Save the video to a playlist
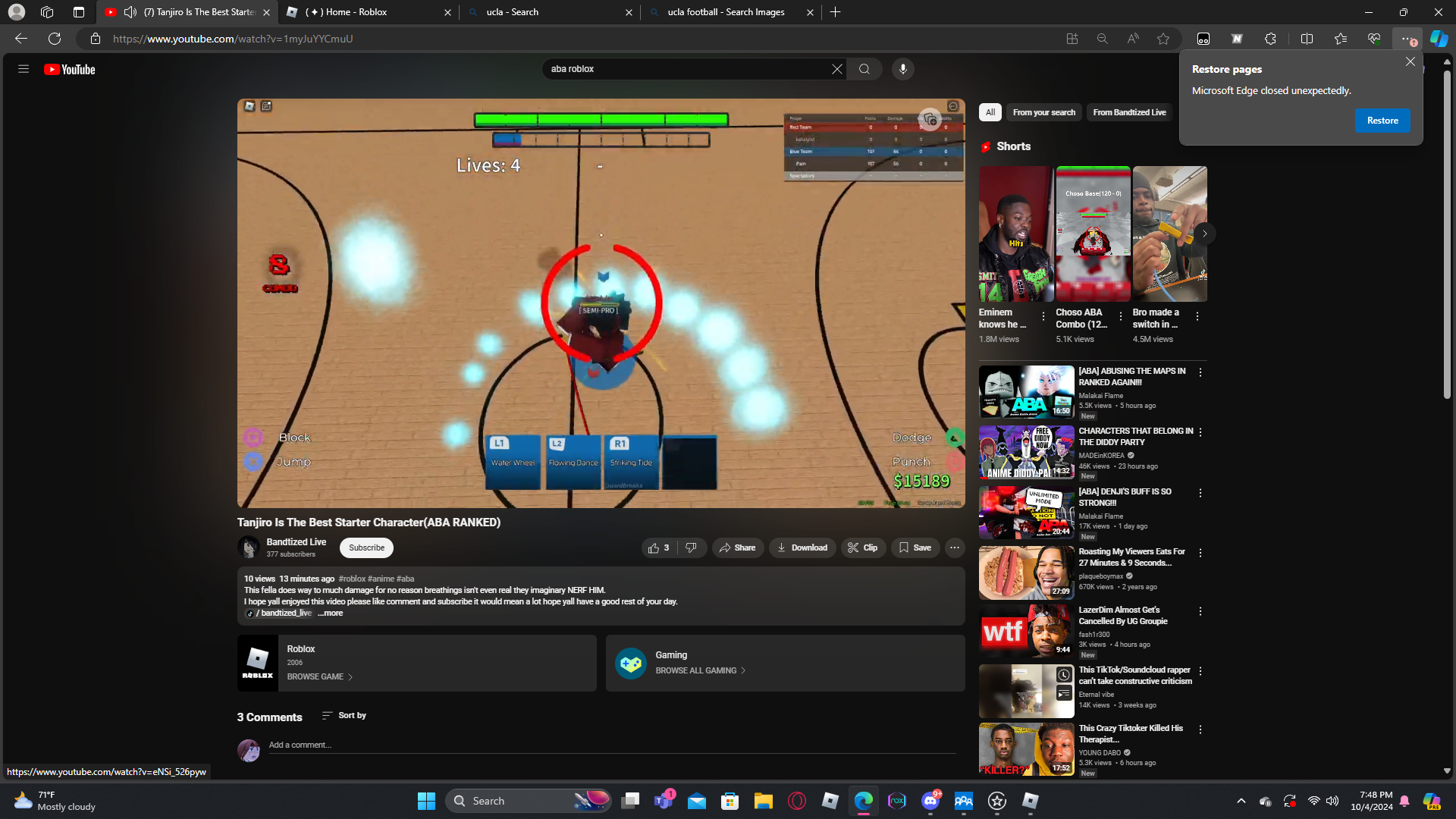 click(915, 548)
